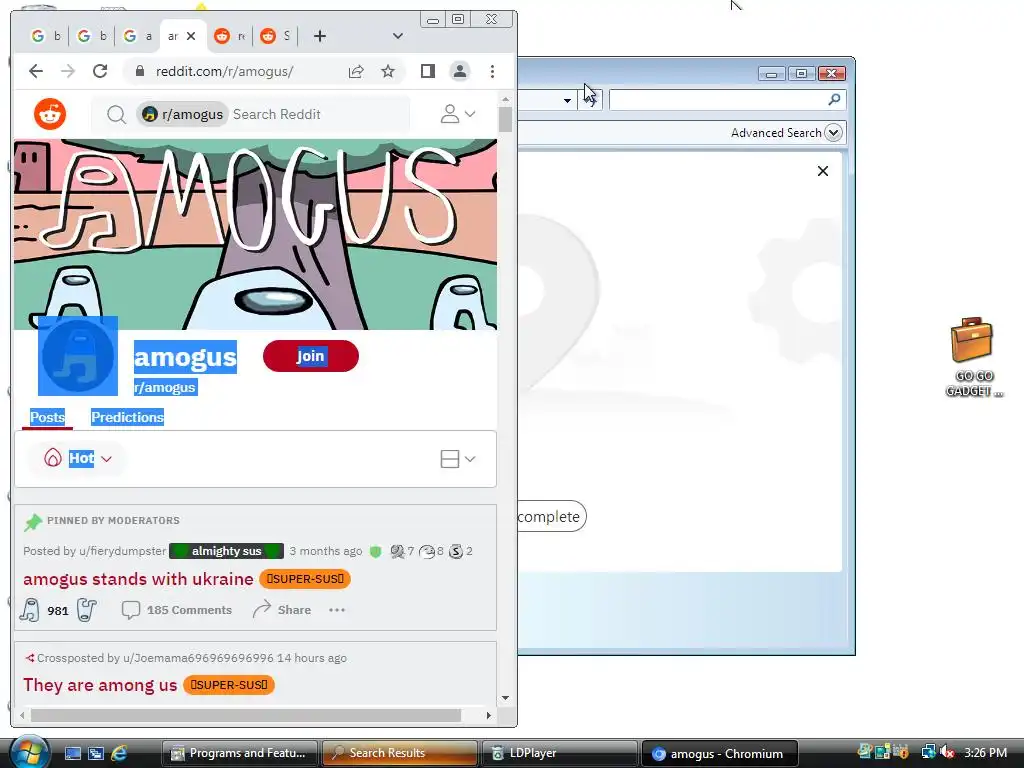Click the Reddit search magnifier icon

[x=116, y=115]
